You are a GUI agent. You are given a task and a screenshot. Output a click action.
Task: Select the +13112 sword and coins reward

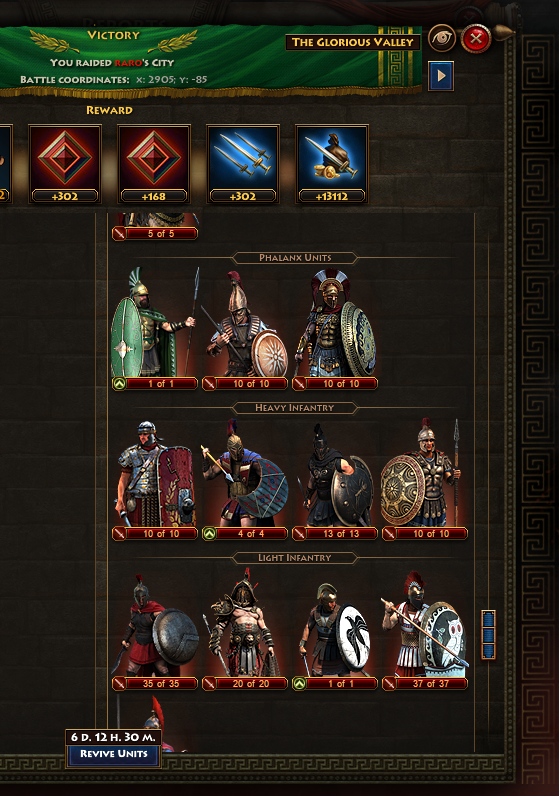[x=332, y=163]
